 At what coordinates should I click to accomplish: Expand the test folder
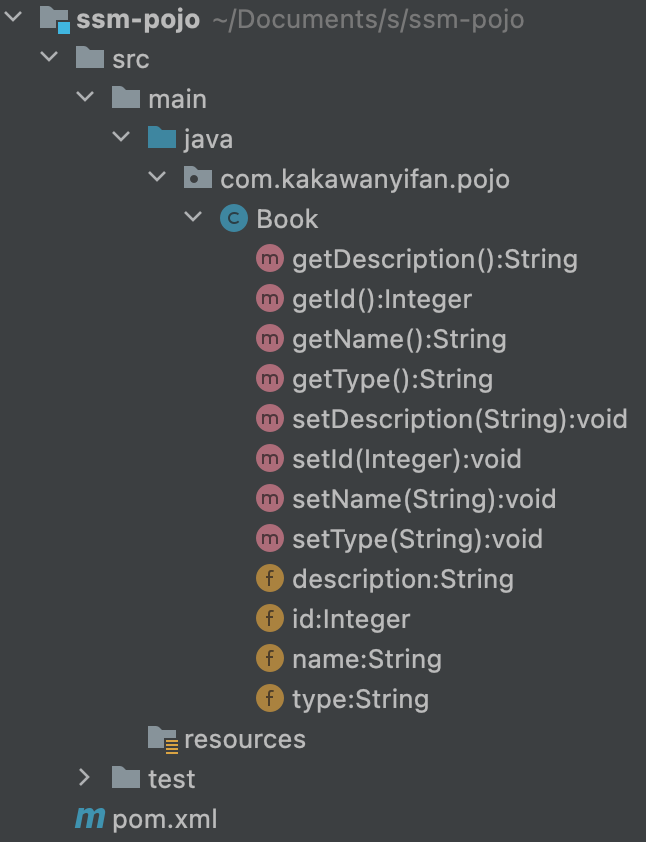(84, 779)
